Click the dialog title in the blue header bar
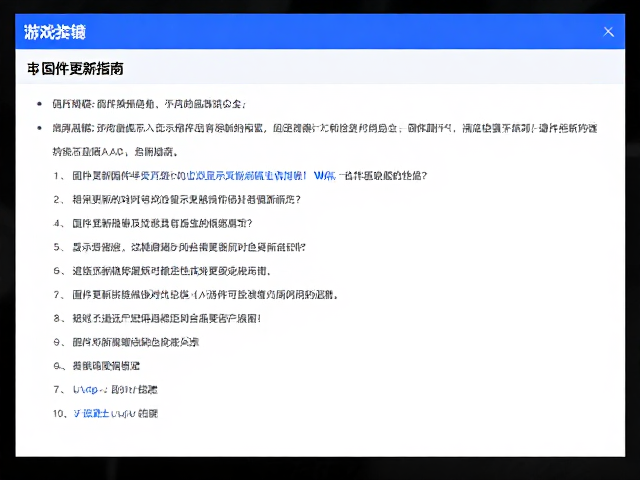640x480 pixels. point(55,32)
